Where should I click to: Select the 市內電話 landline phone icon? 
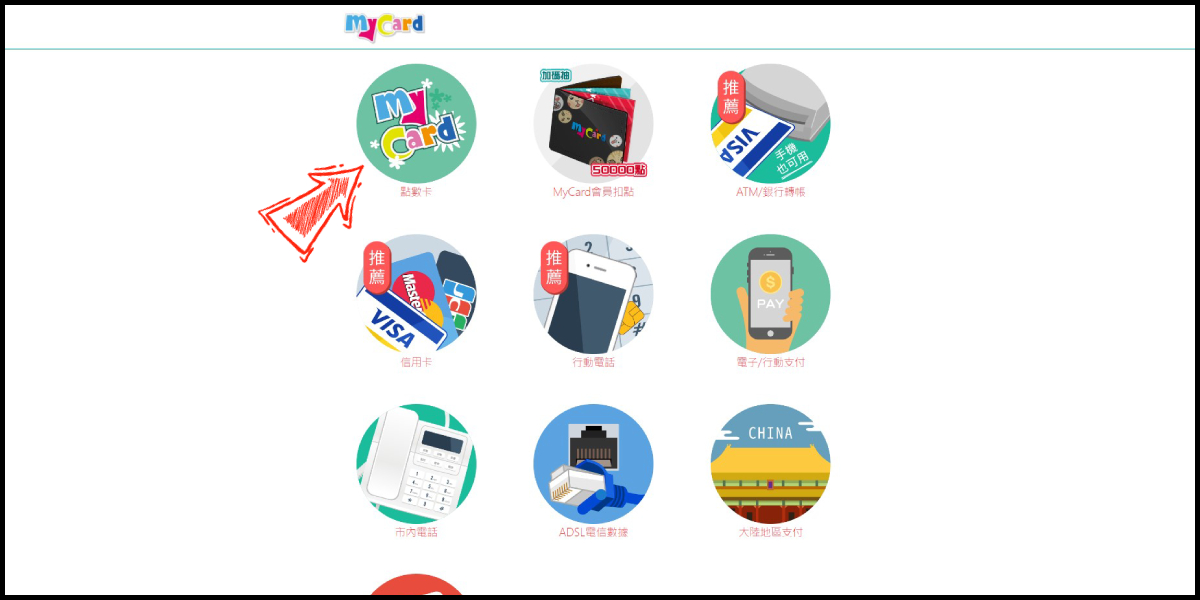pos(416,464)
